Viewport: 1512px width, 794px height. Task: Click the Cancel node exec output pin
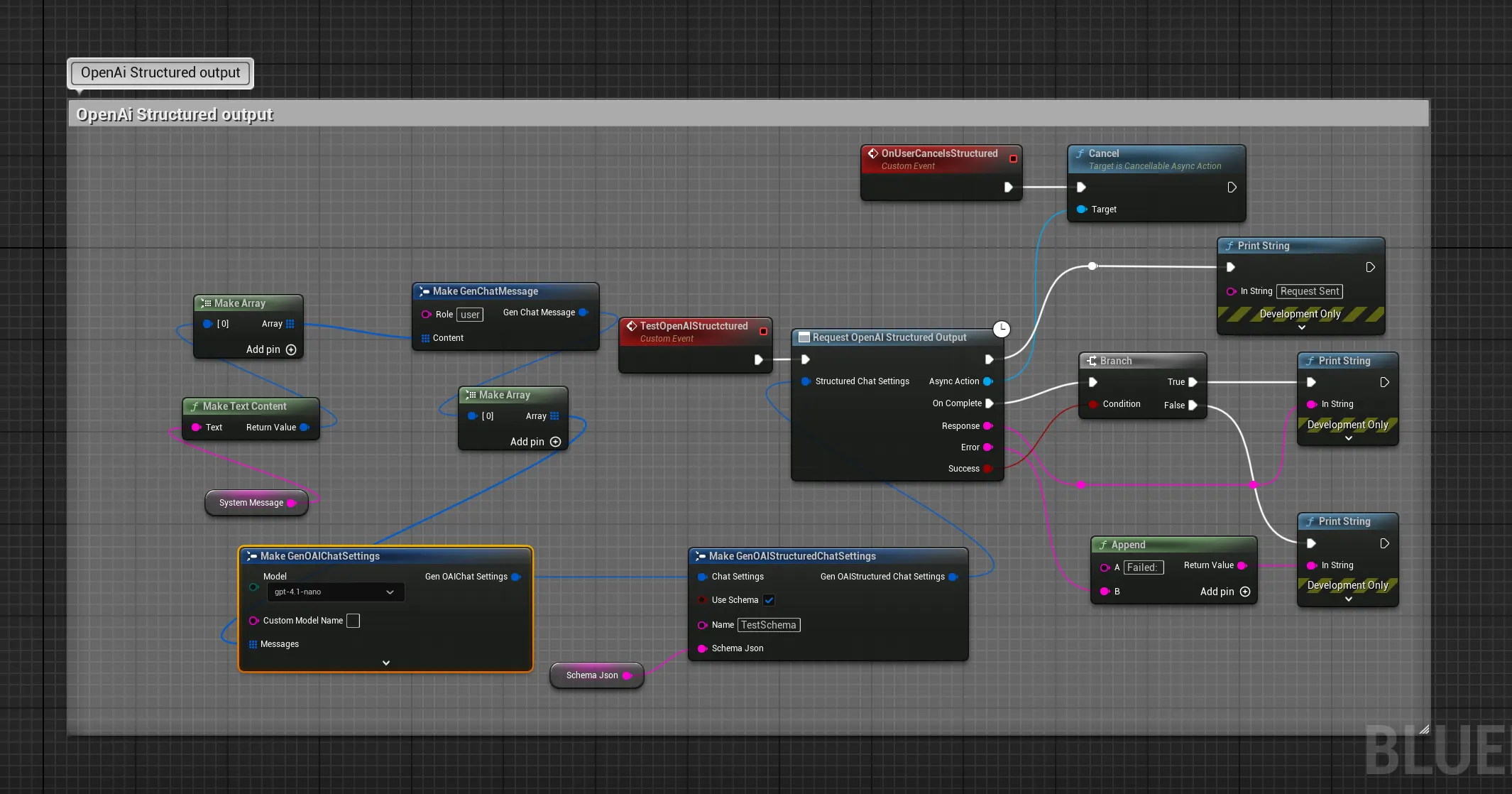coord(1232,187)
